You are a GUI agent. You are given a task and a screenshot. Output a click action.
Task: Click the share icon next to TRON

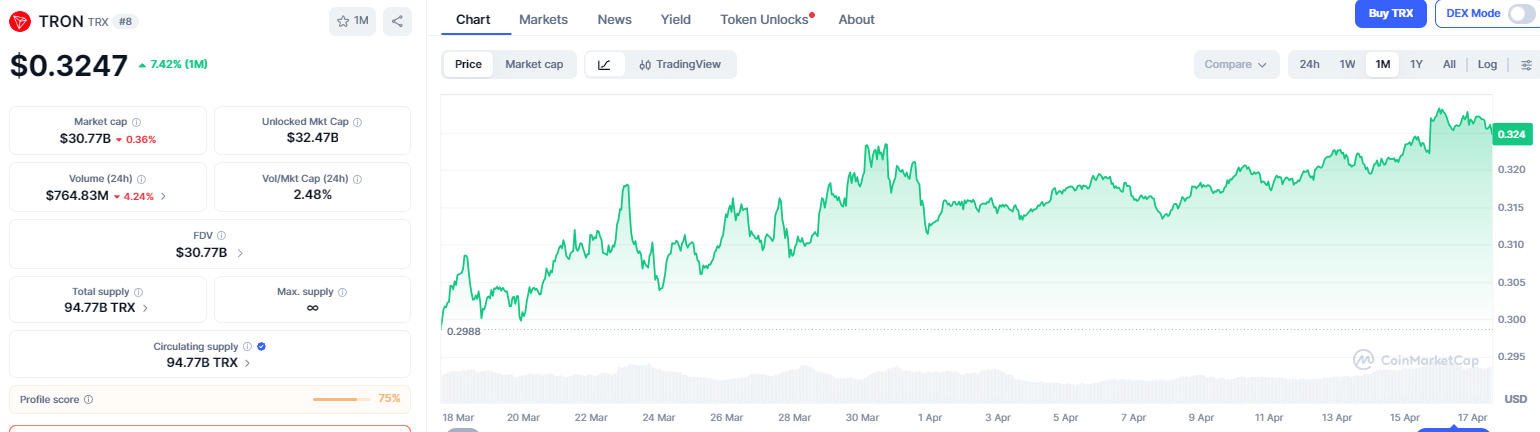point(397,21)
